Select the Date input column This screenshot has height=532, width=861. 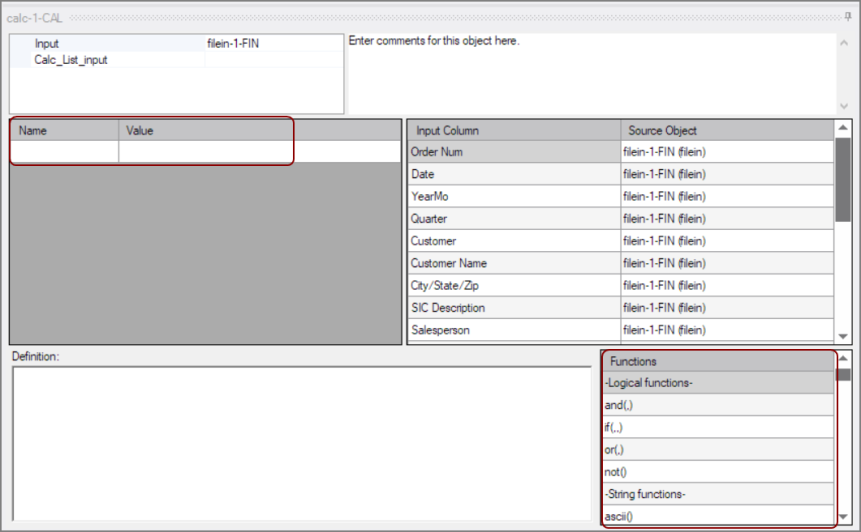click(x=514, y=174)
